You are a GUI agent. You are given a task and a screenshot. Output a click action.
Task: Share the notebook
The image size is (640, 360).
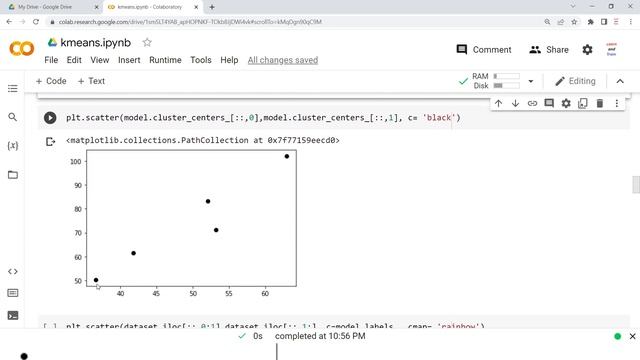coord(549,50)
